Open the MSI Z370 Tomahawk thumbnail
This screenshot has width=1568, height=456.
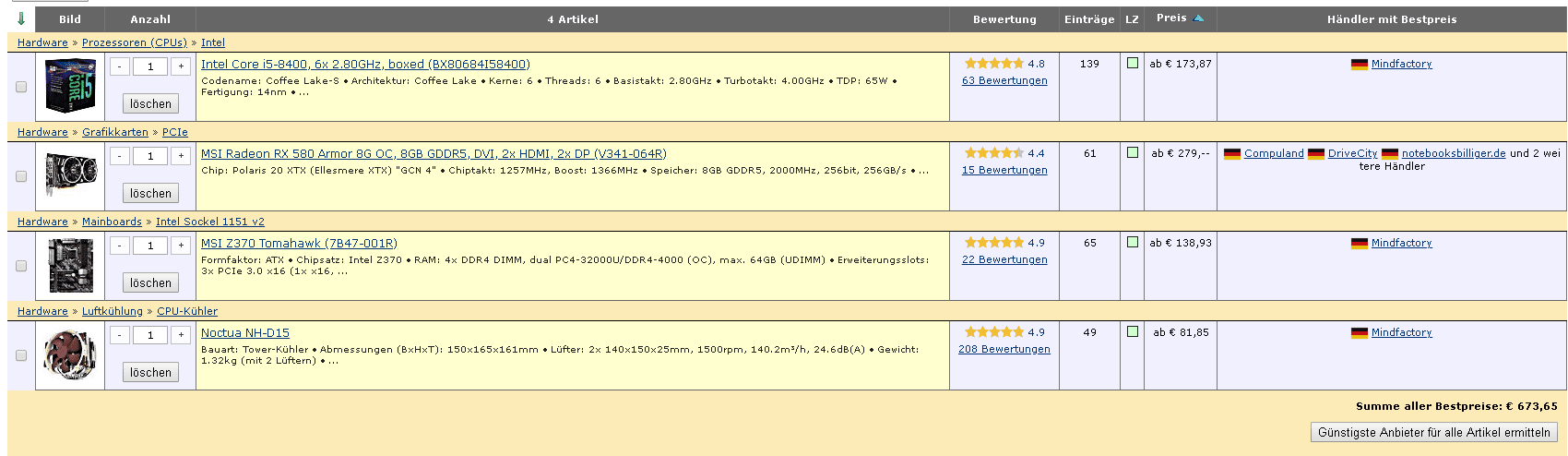[70, 265]
